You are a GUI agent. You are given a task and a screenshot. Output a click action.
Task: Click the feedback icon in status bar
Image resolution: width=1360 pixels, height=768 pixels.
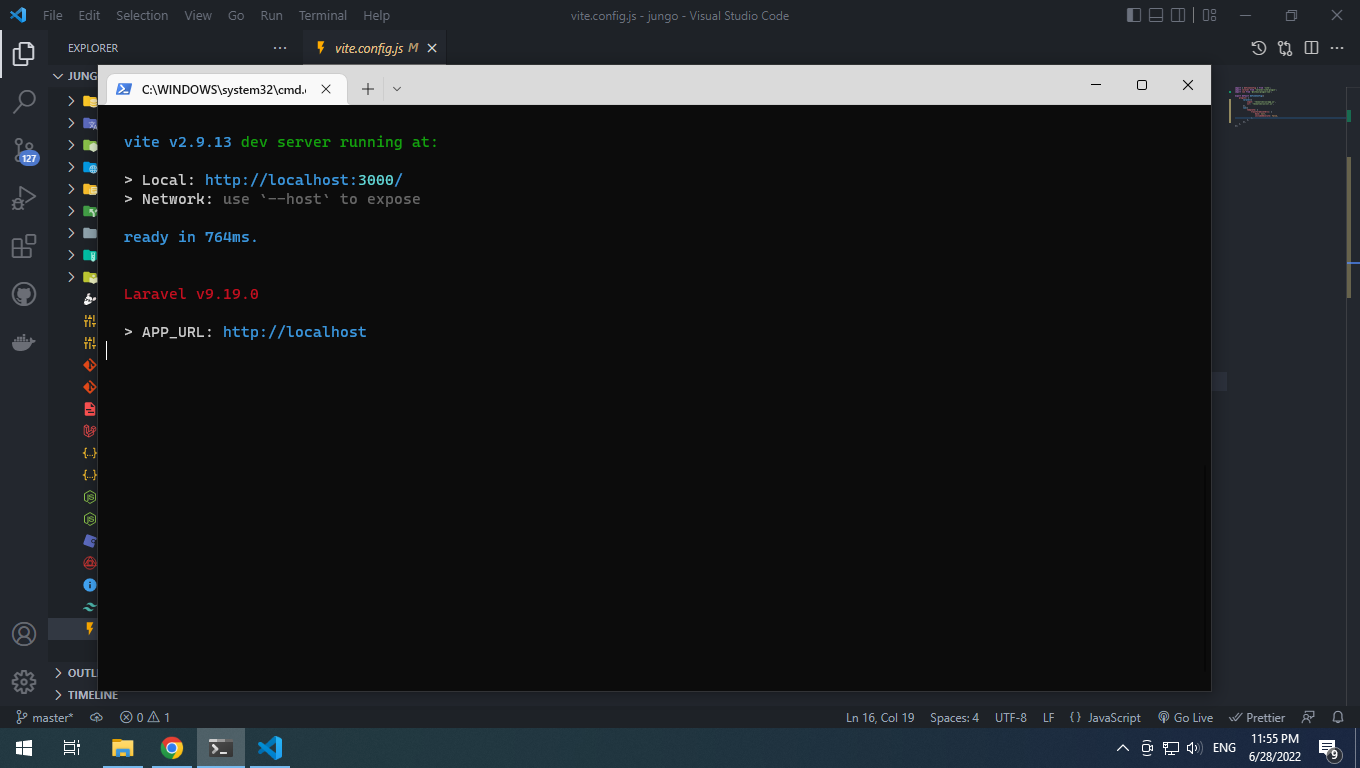coord(1308,718)
